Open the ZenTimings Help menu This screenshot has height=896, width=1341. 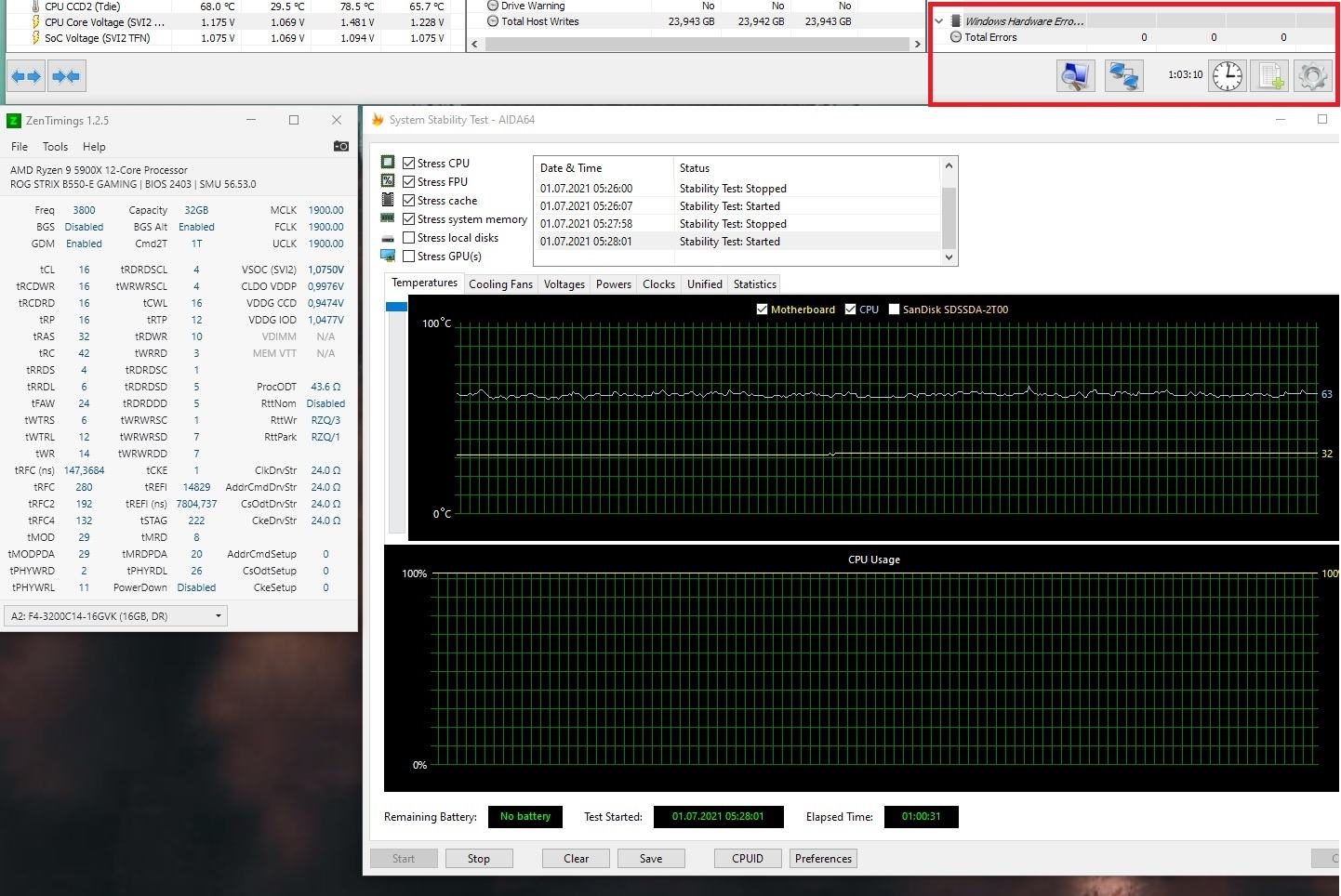(94, 146)
